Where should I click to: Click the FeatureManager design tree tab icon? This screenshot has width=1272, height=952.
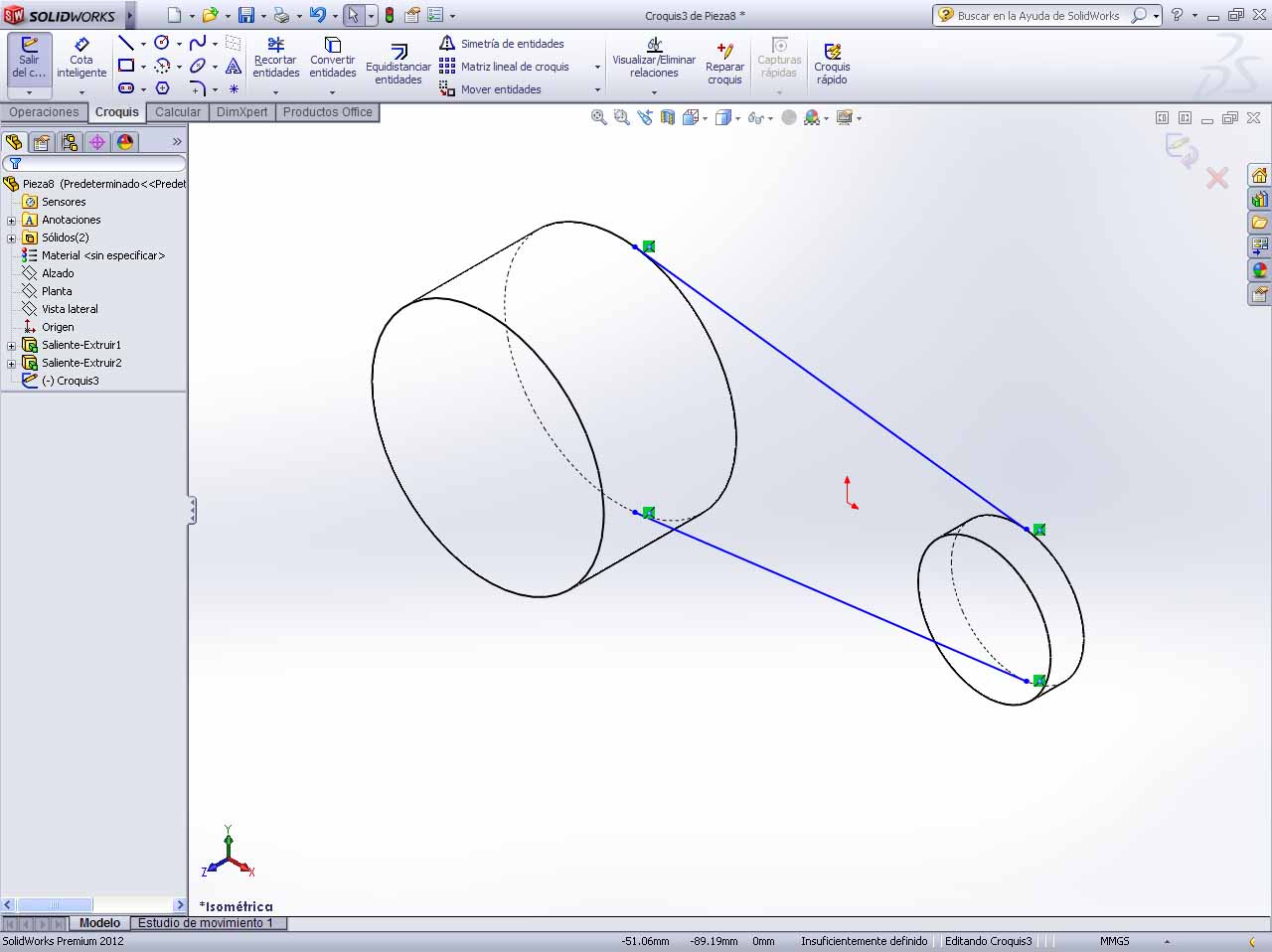pyautogui.click(x=14, y=142)
